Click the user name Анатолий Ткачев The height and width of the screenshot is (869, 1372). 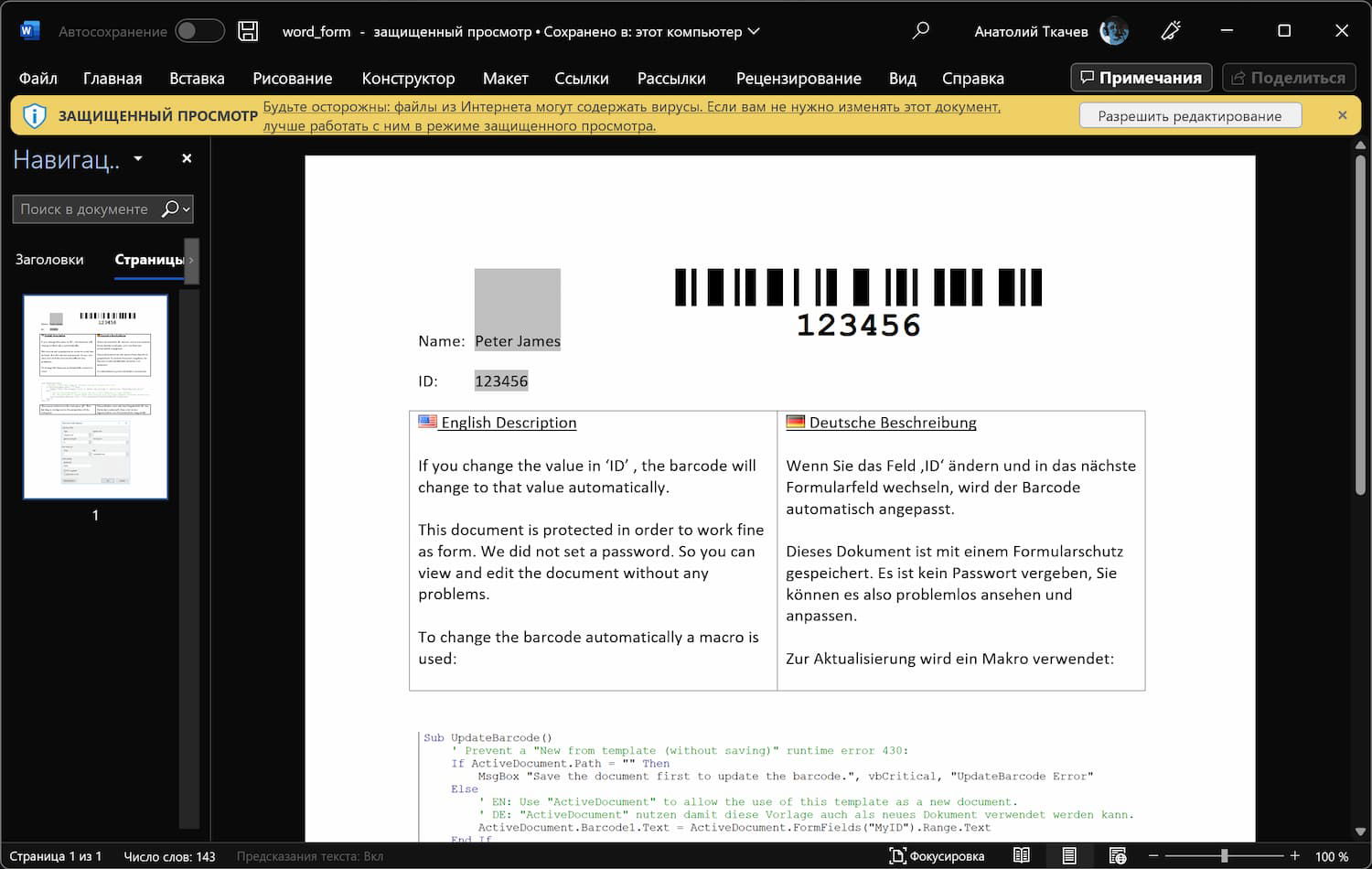pyautogui.click(x=1031, y=31)
